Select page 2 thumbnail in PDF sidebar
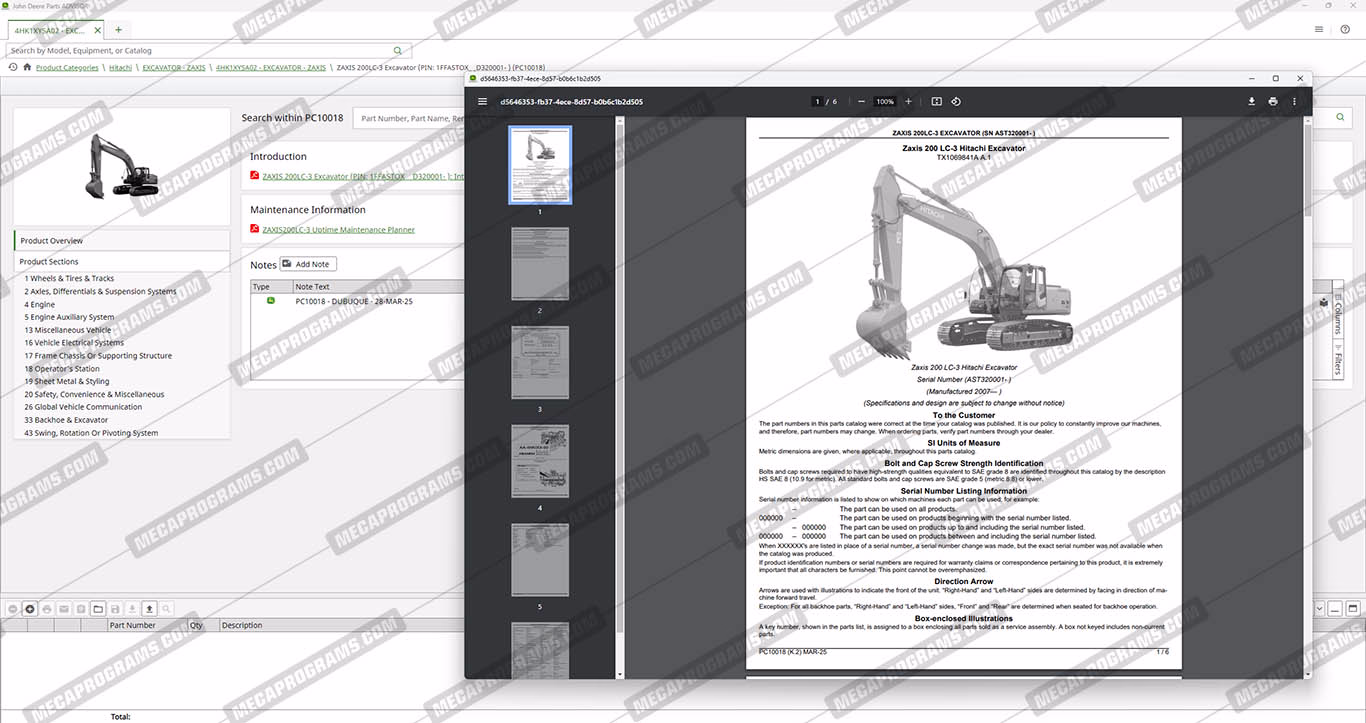This screenshot has width=1366, height=723. click(x=540, y=264)
